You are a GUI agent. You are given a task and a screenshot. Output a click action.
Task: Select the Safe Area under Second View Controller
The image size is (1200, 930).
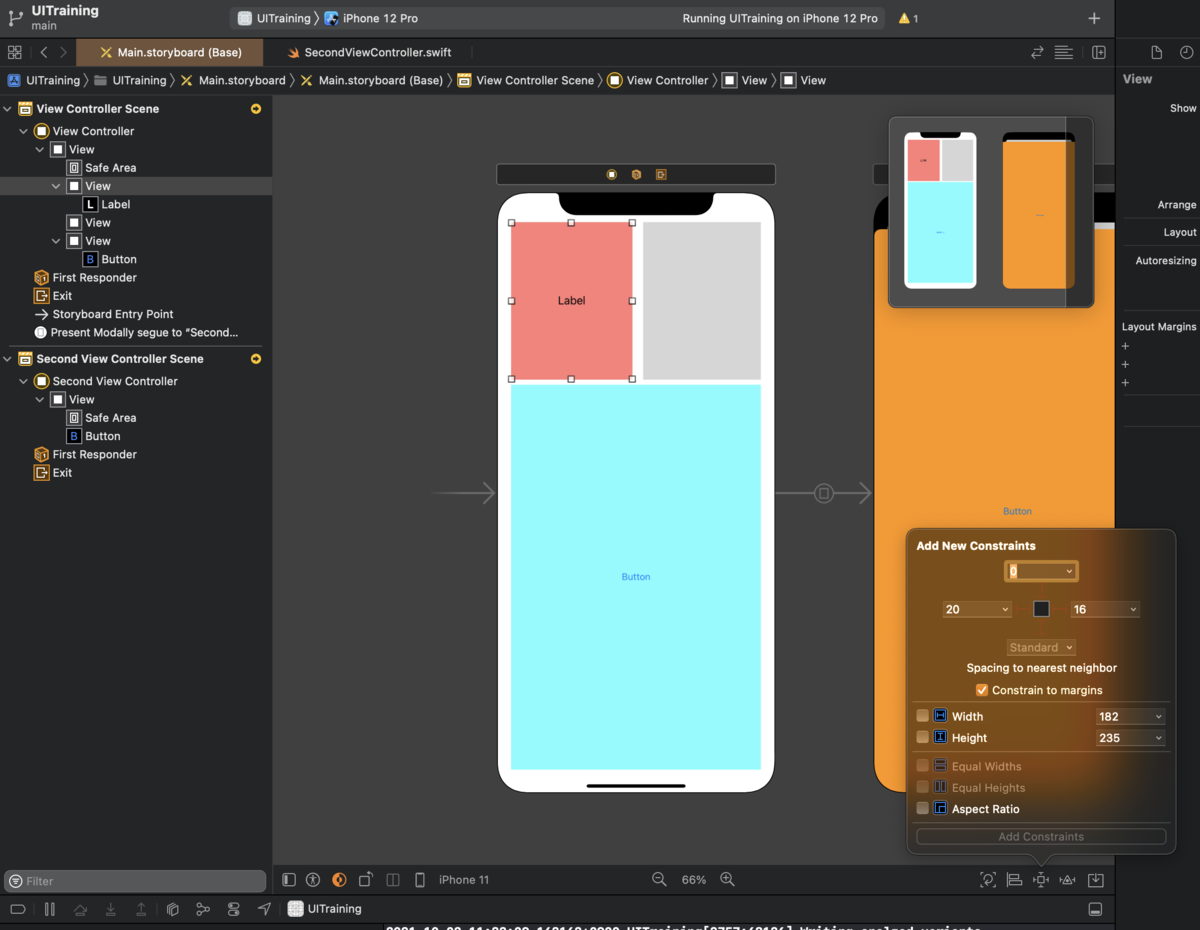point(101,418)
